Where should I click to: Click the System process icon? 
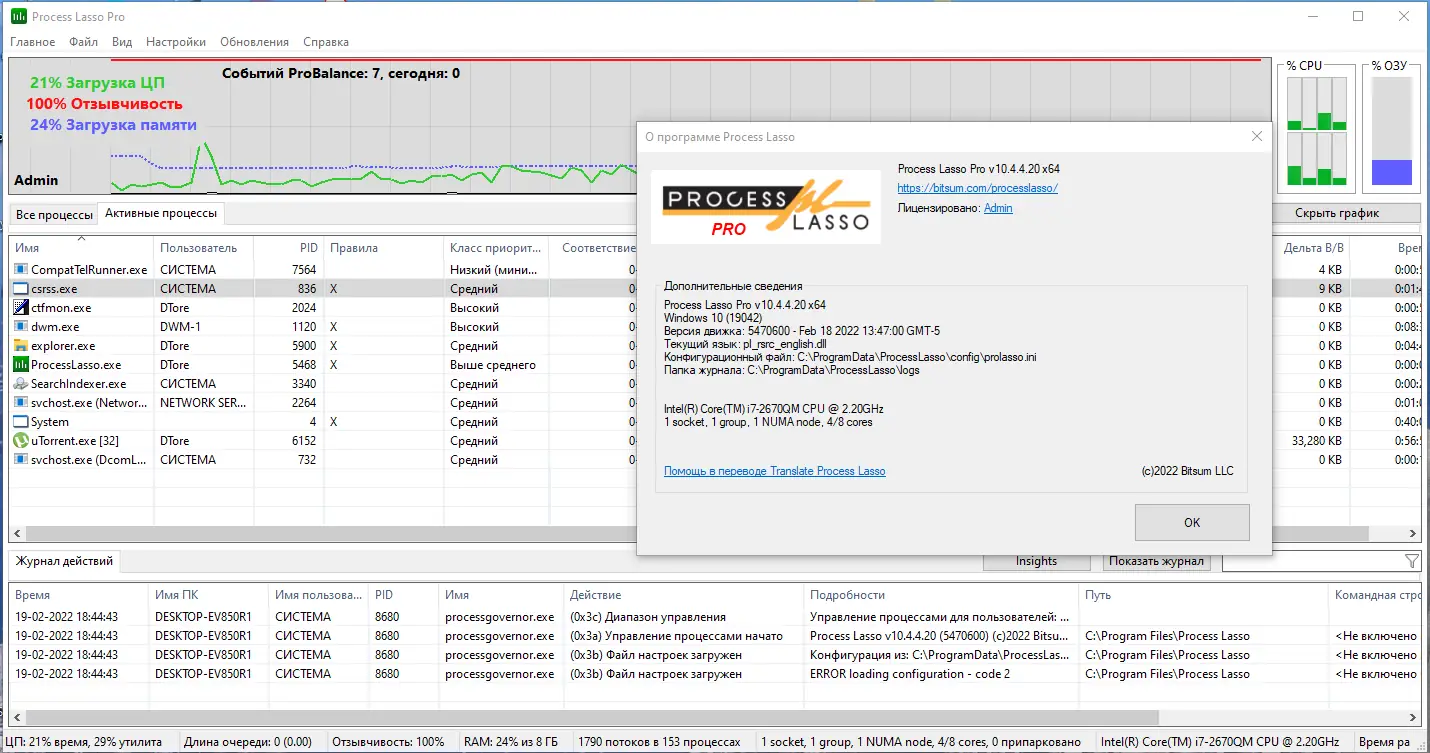(21, 422)
